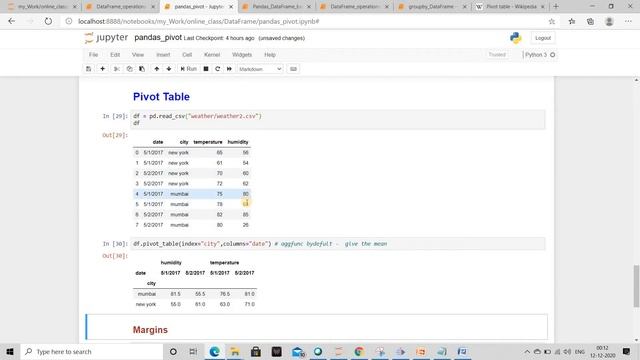The width and height of the screenshot is (640, 360).
Task: Interrupt the kernel with stop icon
Action: tap(206, 69)
